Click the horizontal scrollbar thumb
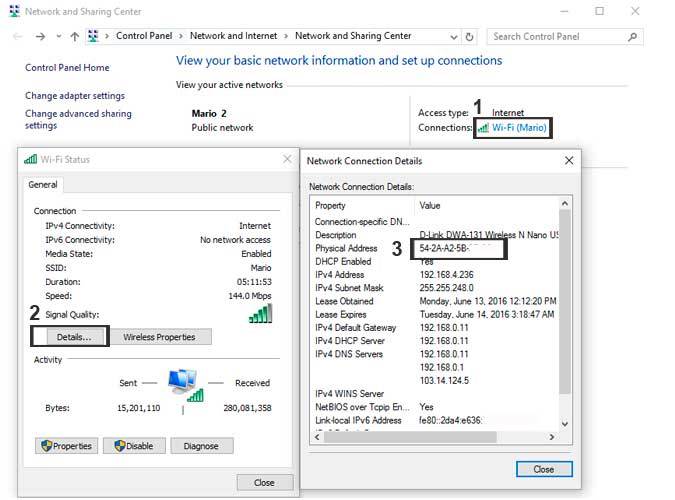 coord(410,437)
